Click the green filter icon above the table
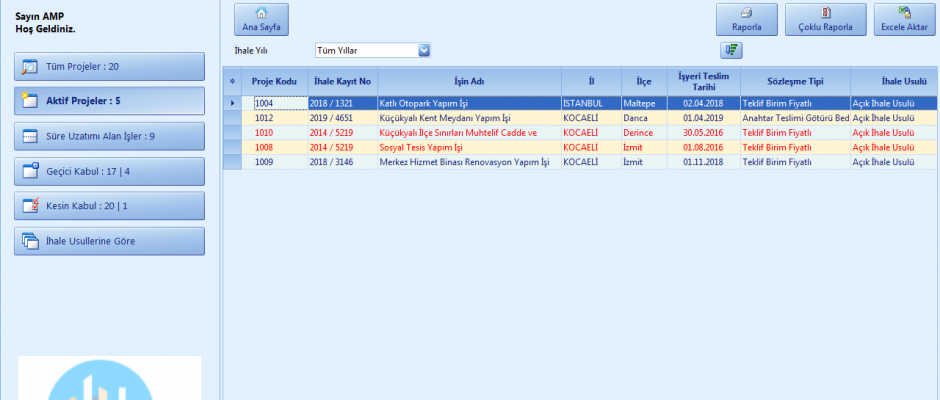Image resolution: width=940 pixels, height=400 pixels. point(730,50)
